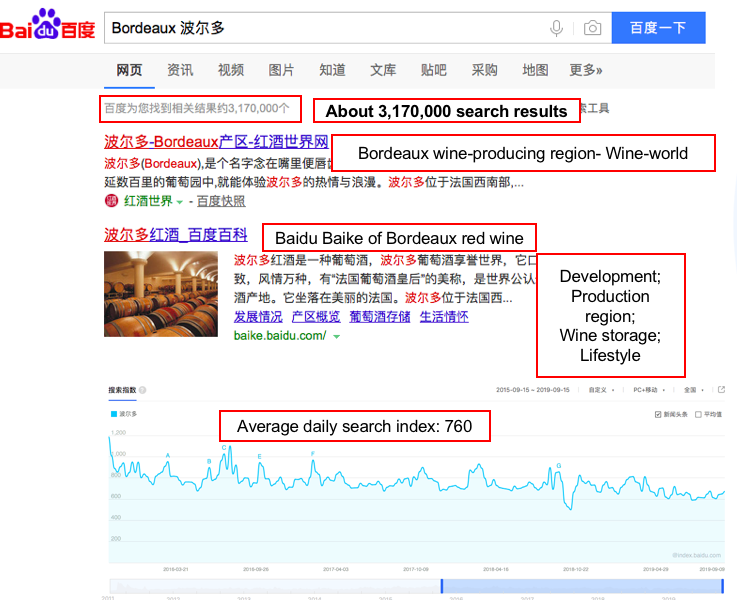
Task: Open the 发展情况 sublink
Action: pyautogui.click(x=258, y=317)
